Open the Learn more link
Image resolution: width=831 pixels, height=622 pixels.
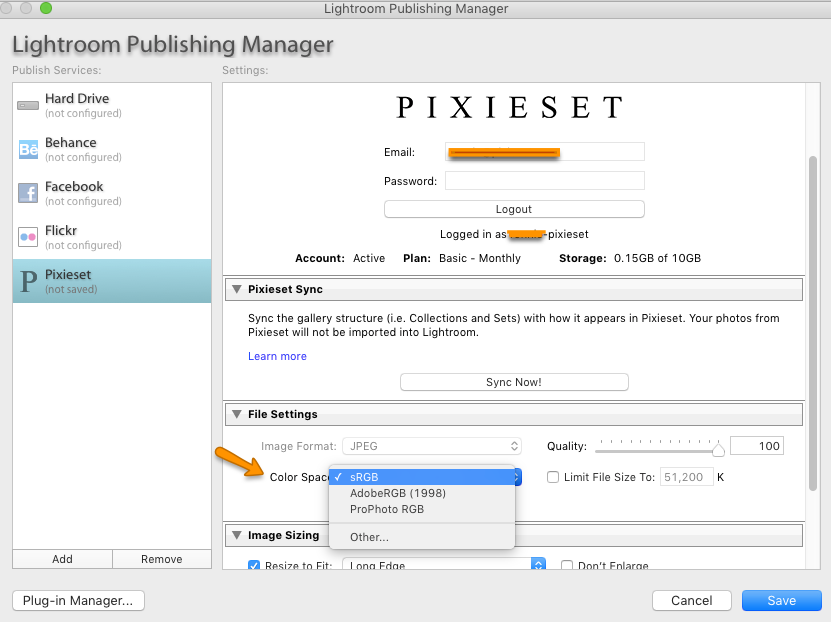[277, 357]
